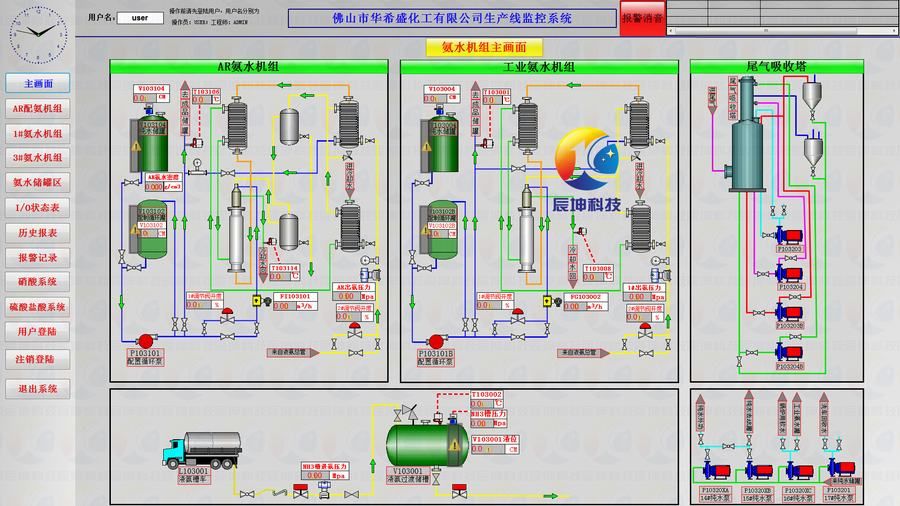This screenshot has height=506, width=900.
Task: Click the FG103002 yellow flow meter icon
Action: [548, 301]
